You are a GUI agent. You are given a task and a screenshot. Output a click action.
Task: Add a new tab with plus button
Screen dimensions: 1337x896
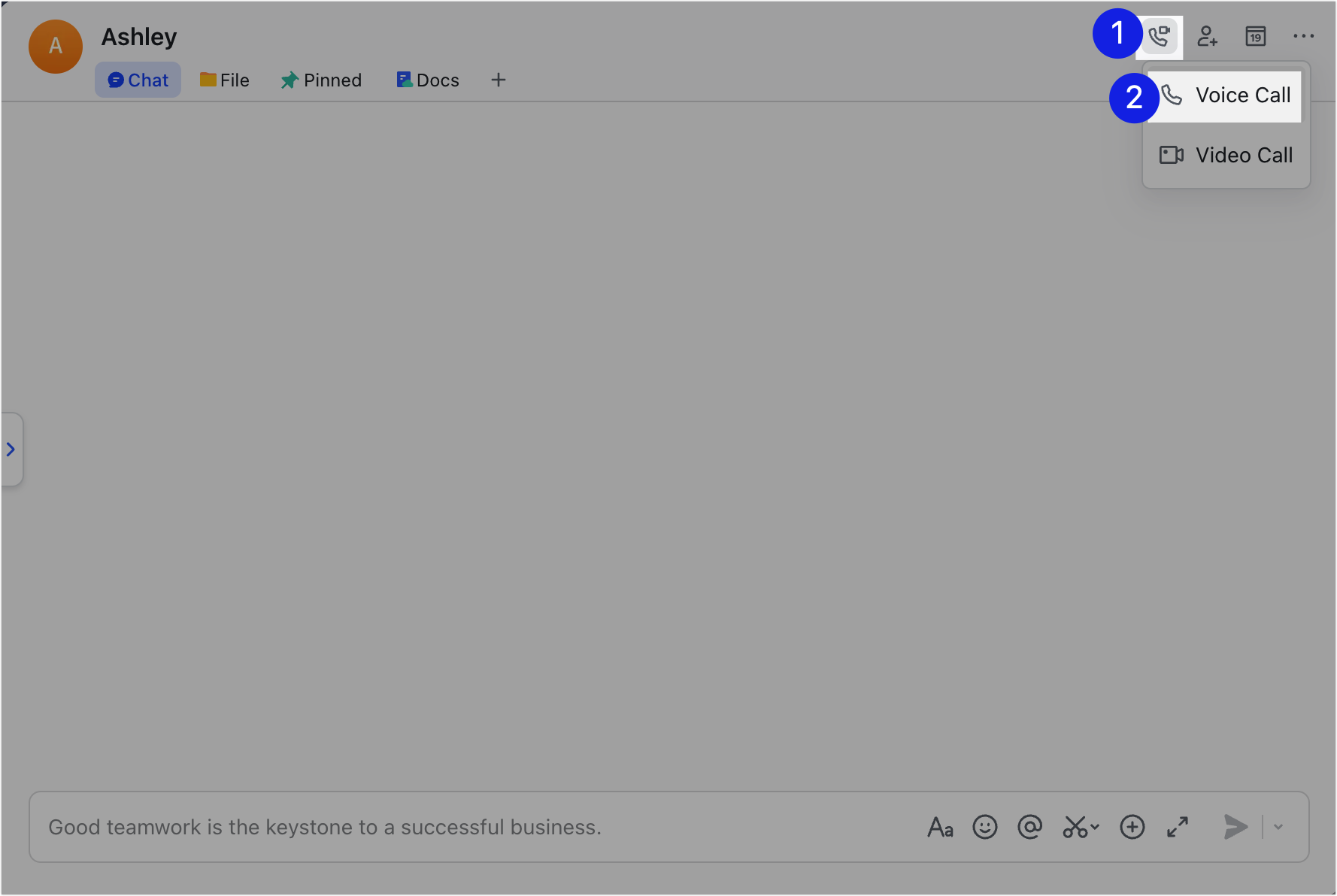498,80
